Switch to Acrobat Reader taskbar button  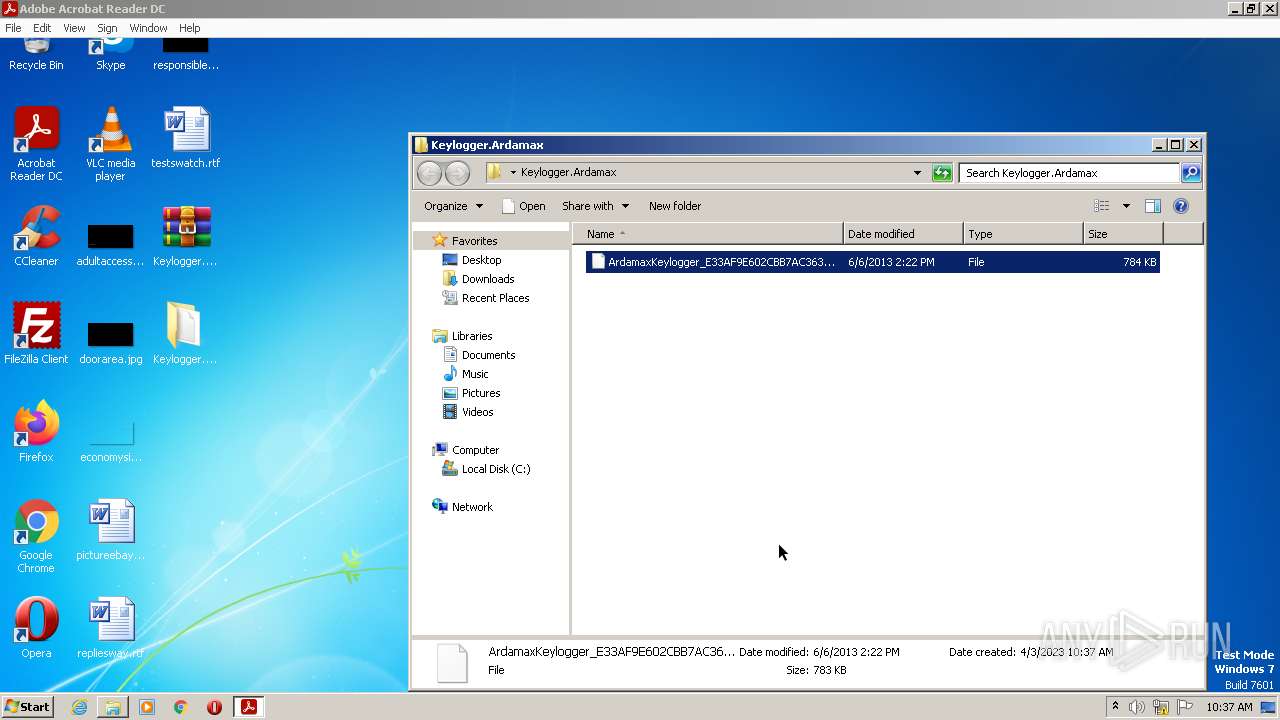point(248,707)
